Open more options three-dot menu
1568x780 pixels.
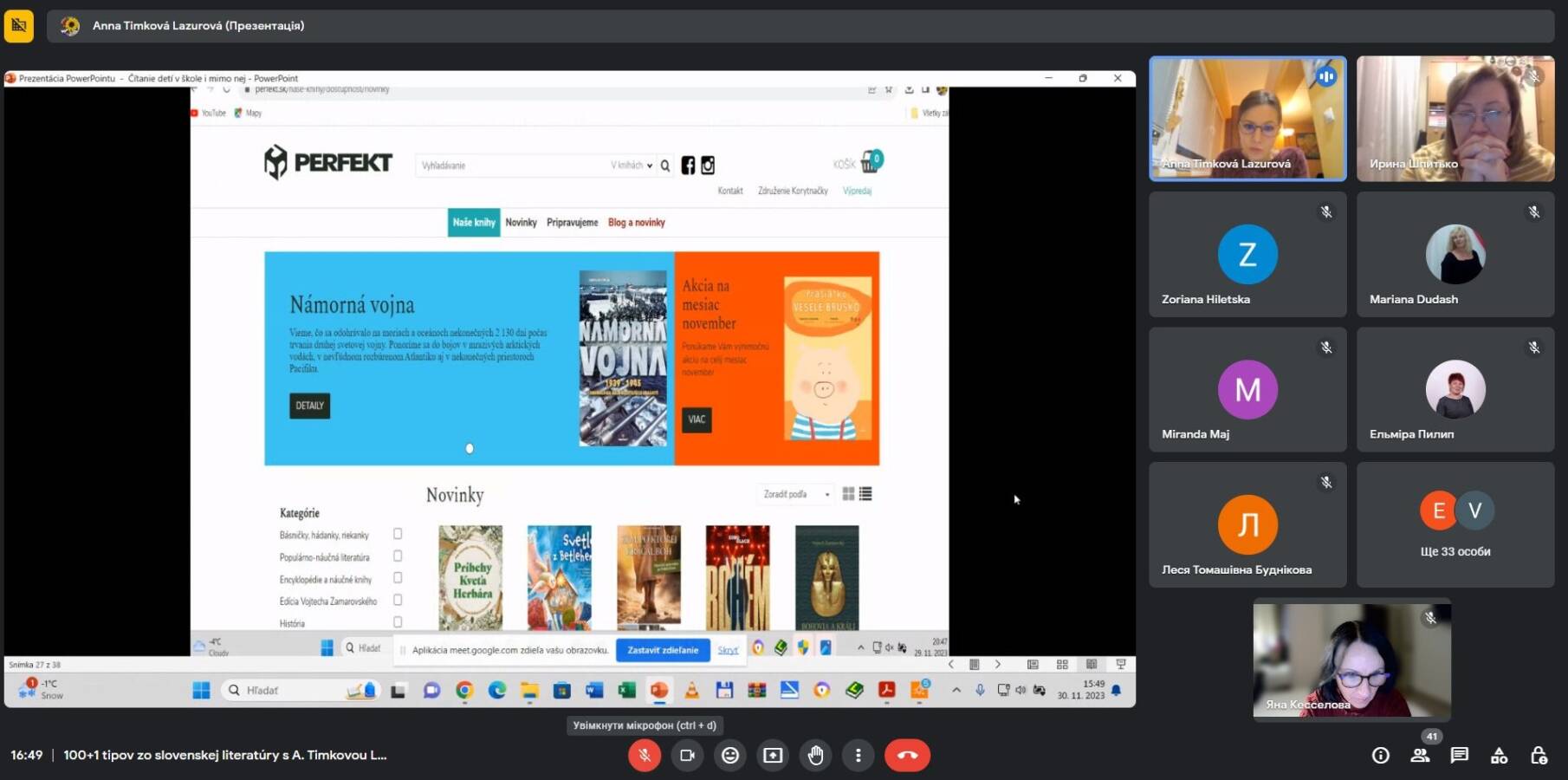point(858,755)
